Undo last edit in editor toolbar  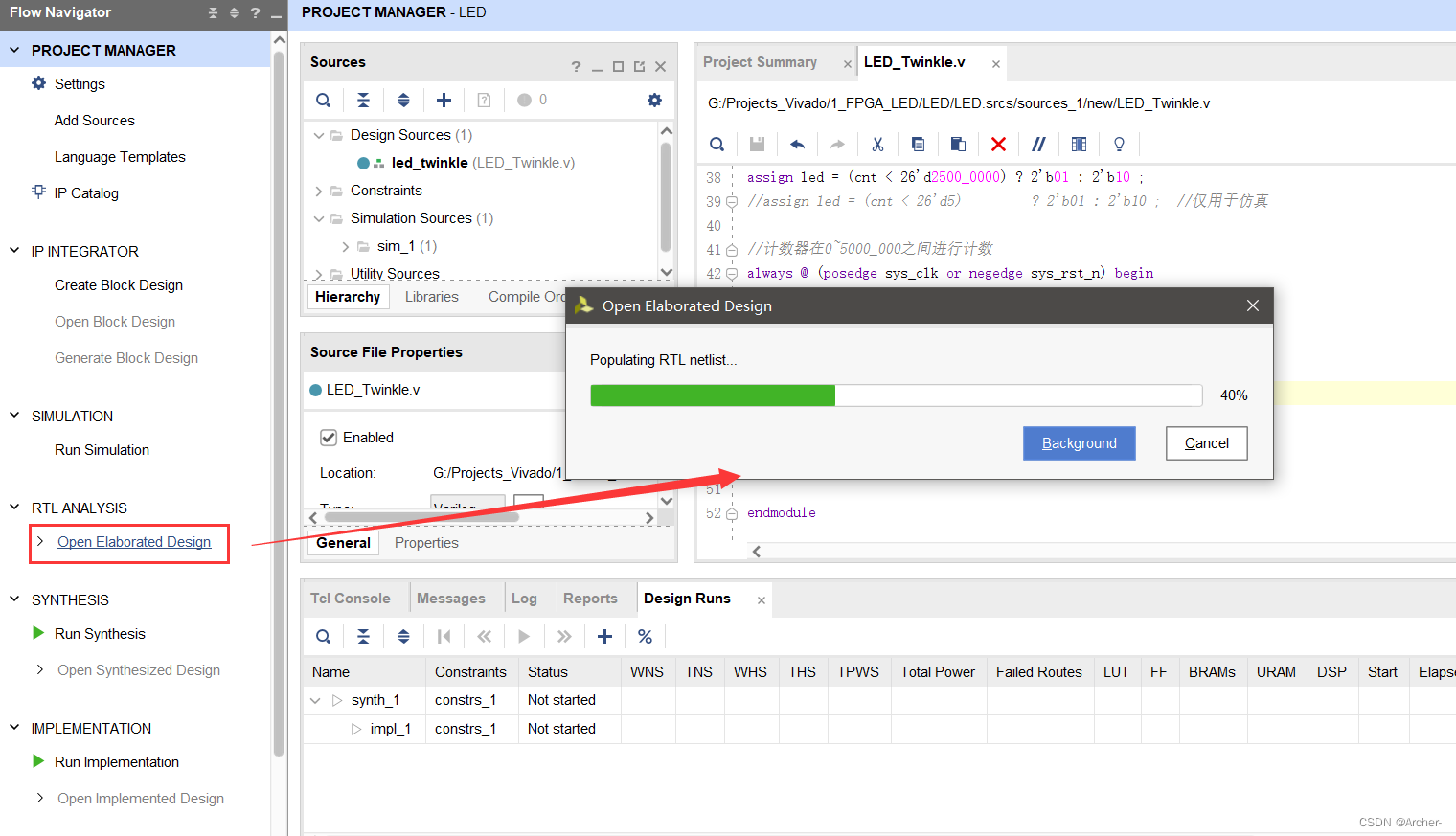[797, 144]
